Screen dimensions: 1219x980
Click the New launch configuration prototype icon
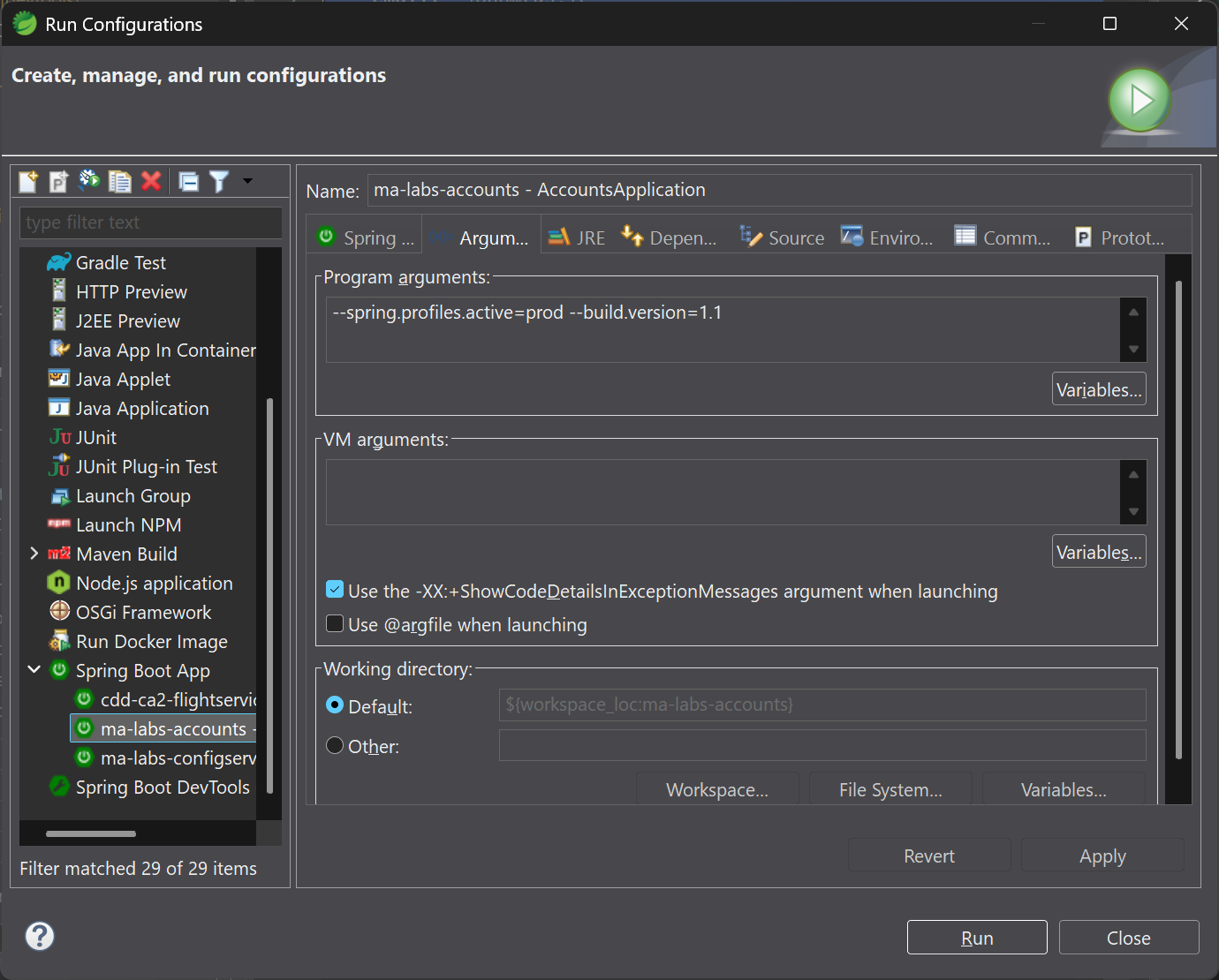coord(58,181)
